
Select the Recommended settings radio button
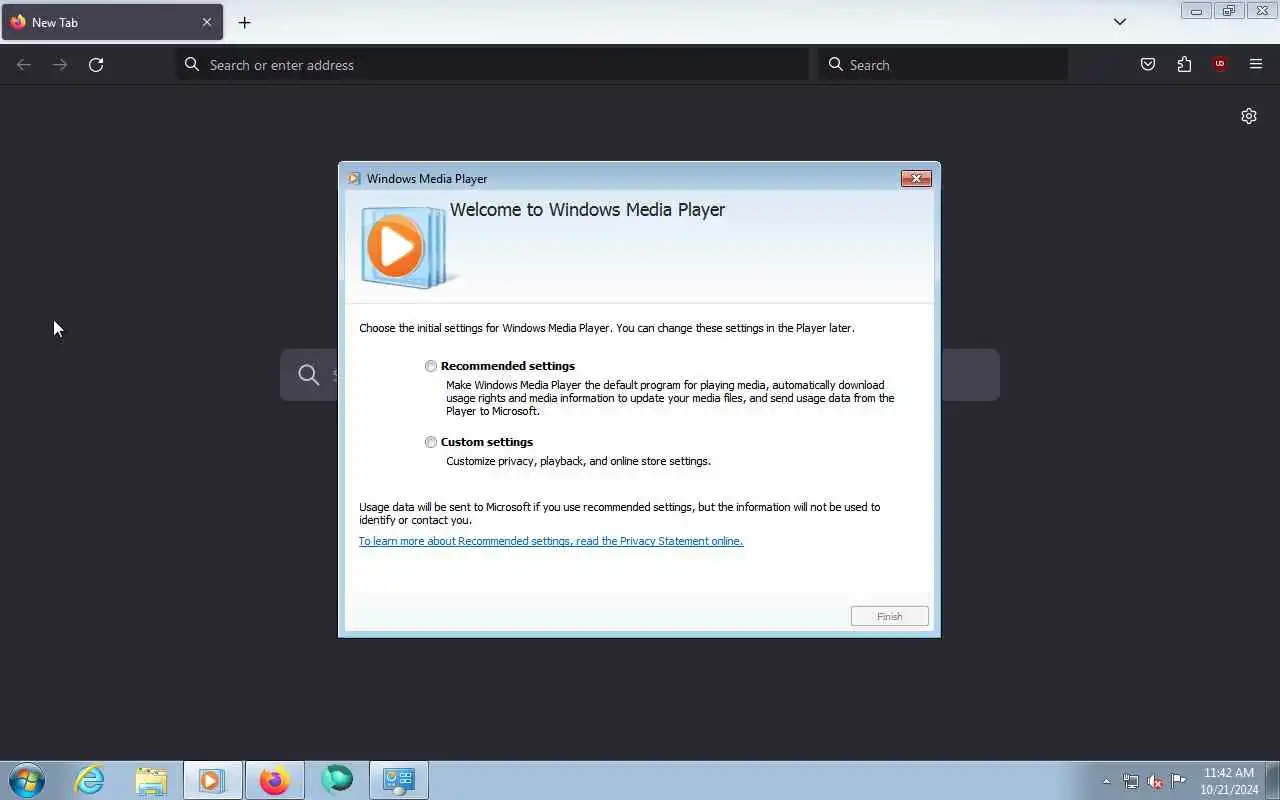431,366
